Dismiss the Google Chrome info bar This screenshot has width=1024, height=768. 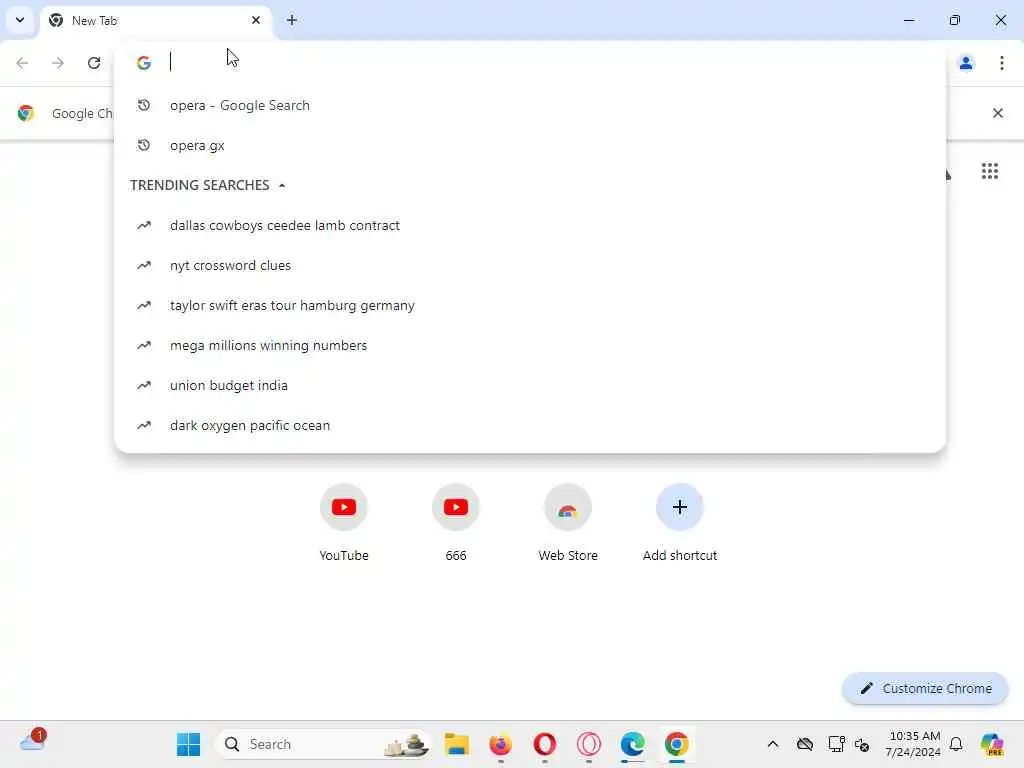[x=997, y=113]
